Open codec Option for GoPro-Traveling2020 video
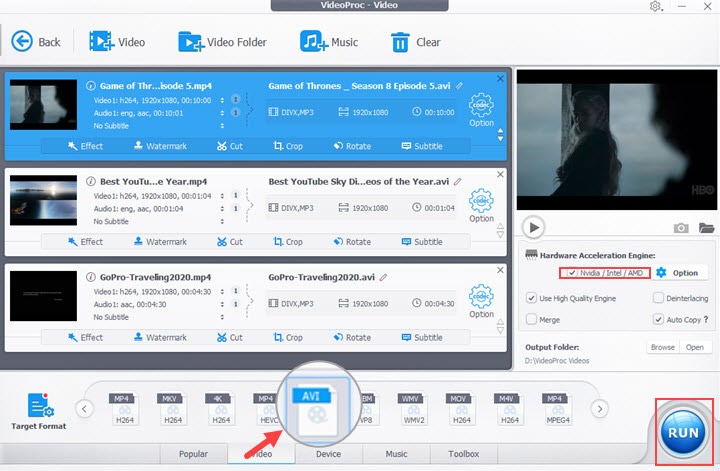The image size is (720, 471). (481, 301)
